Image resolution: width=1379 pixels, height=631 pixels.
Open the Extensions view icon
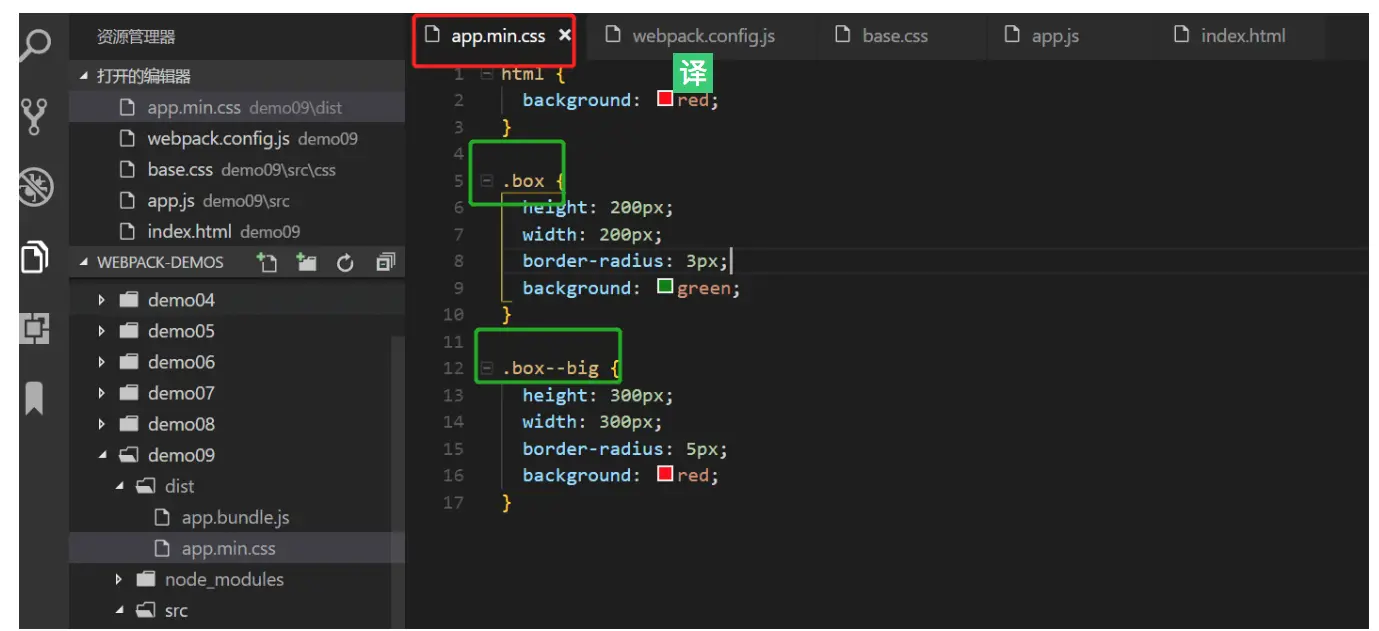coord(36,328)
